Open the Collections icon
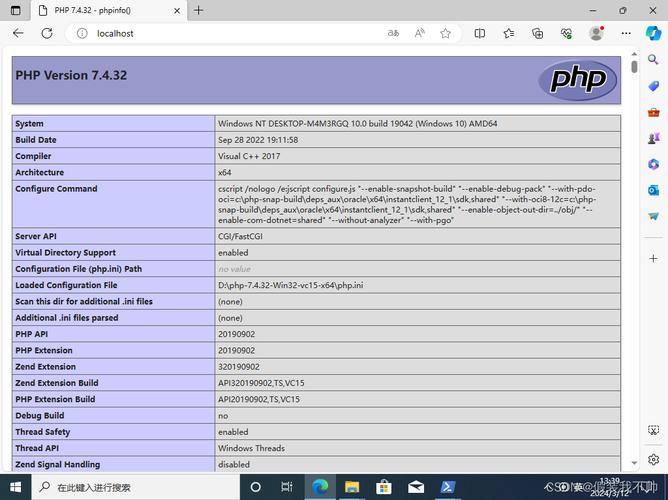 tap(538, 33)
